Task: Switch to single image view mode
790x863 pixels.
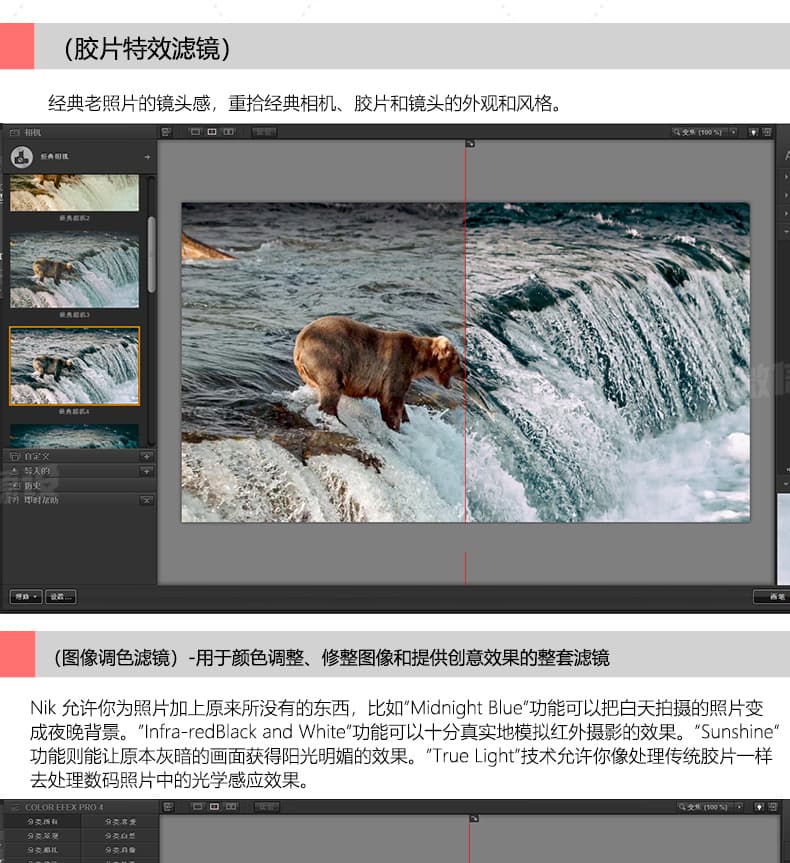Action: point(196,132)
